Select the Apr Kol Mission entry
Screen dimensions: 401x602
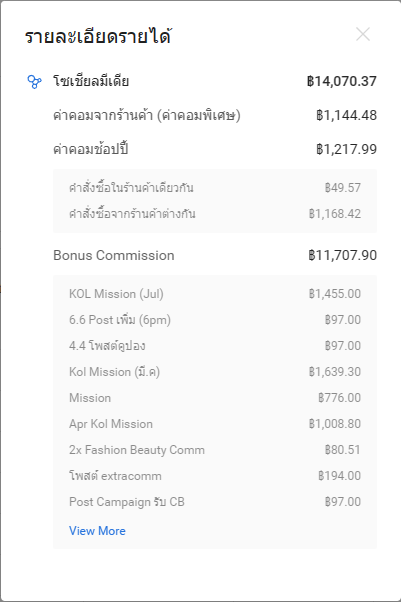pyautogui.click(x=111, y=424)
